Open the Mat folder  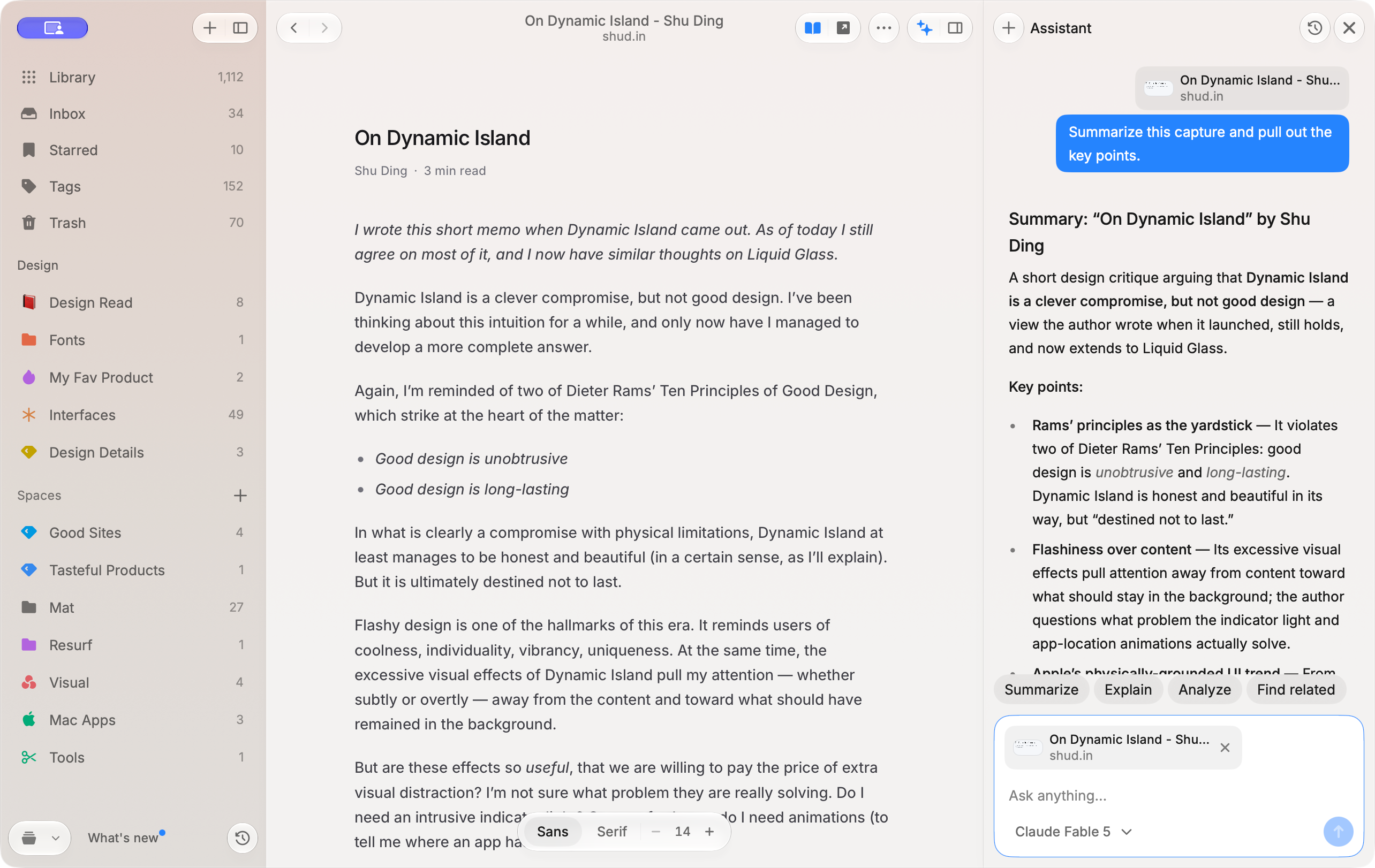click(x=133, y=607)
